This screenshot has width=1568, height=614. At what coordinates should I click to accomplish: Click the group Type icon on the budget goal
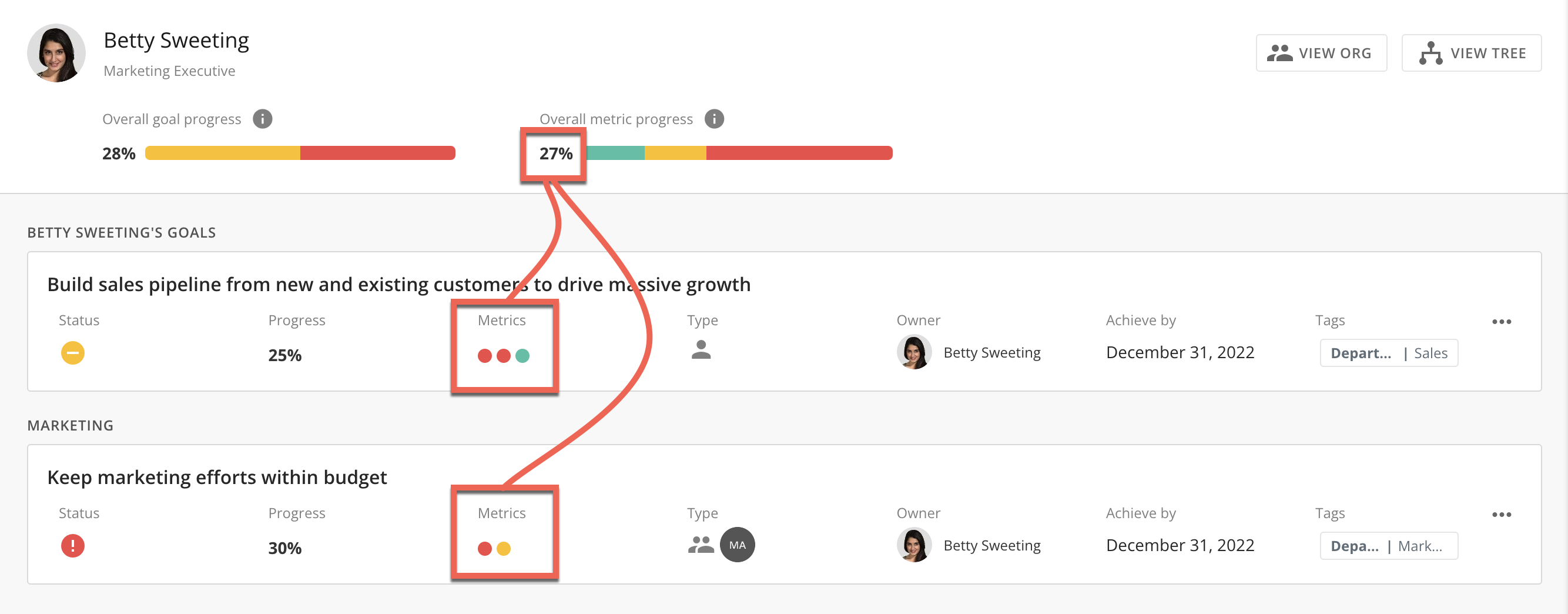click(702, 544)
